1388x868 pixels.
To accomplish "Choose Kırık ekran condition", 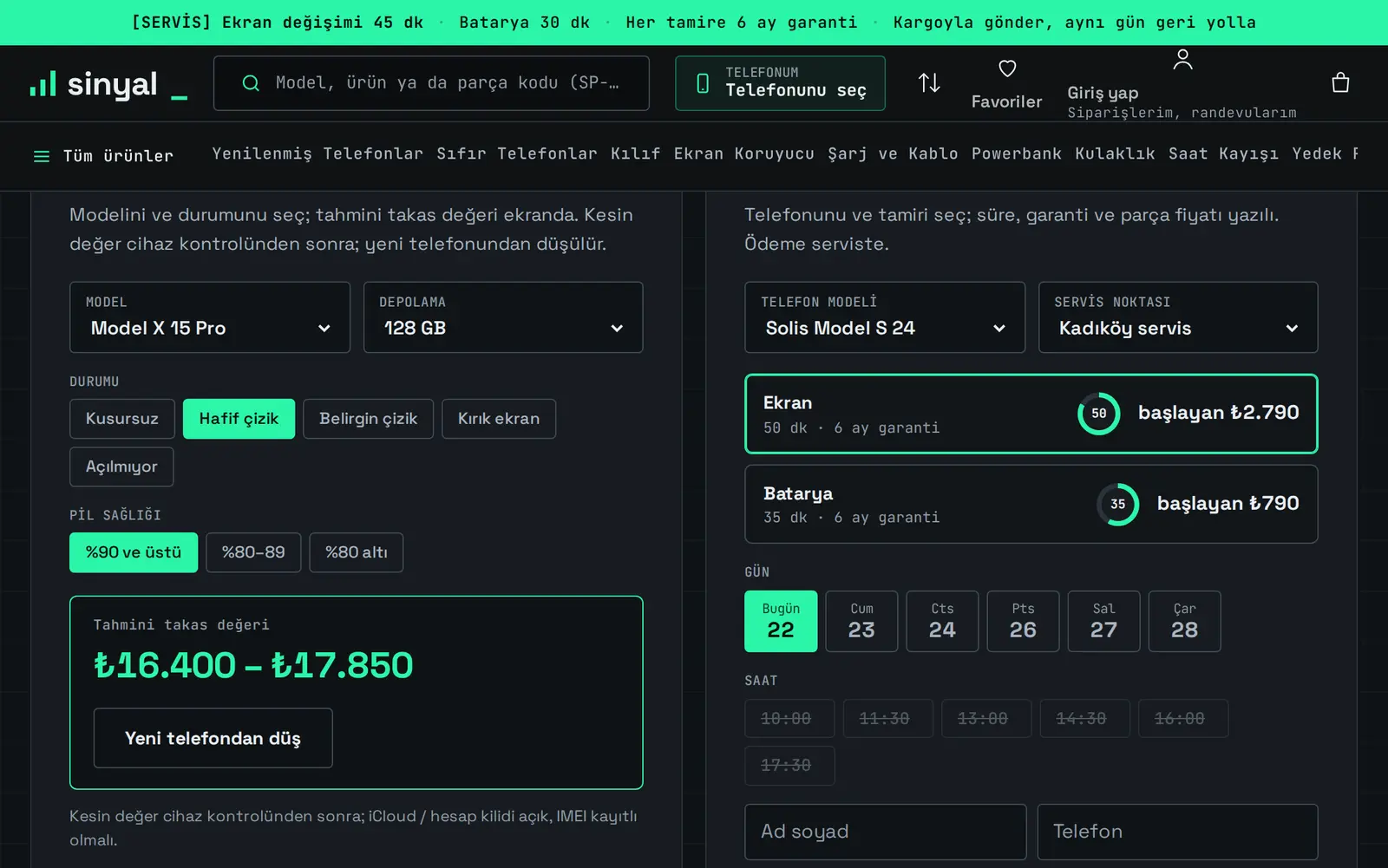I will click(x=499, y=419).
